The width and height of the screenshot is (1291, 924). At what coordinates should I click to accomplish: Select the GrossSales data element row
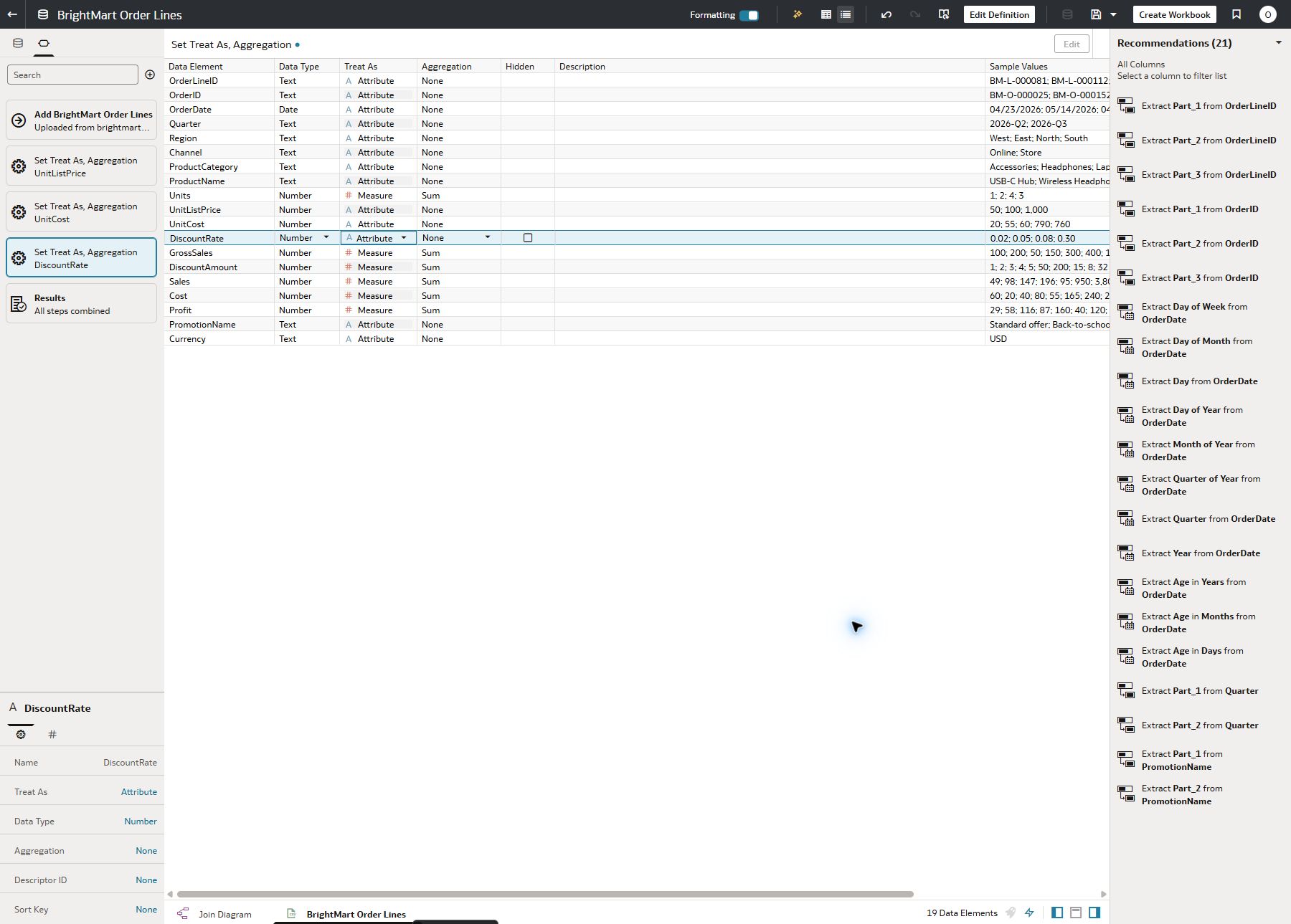[637, 252]
